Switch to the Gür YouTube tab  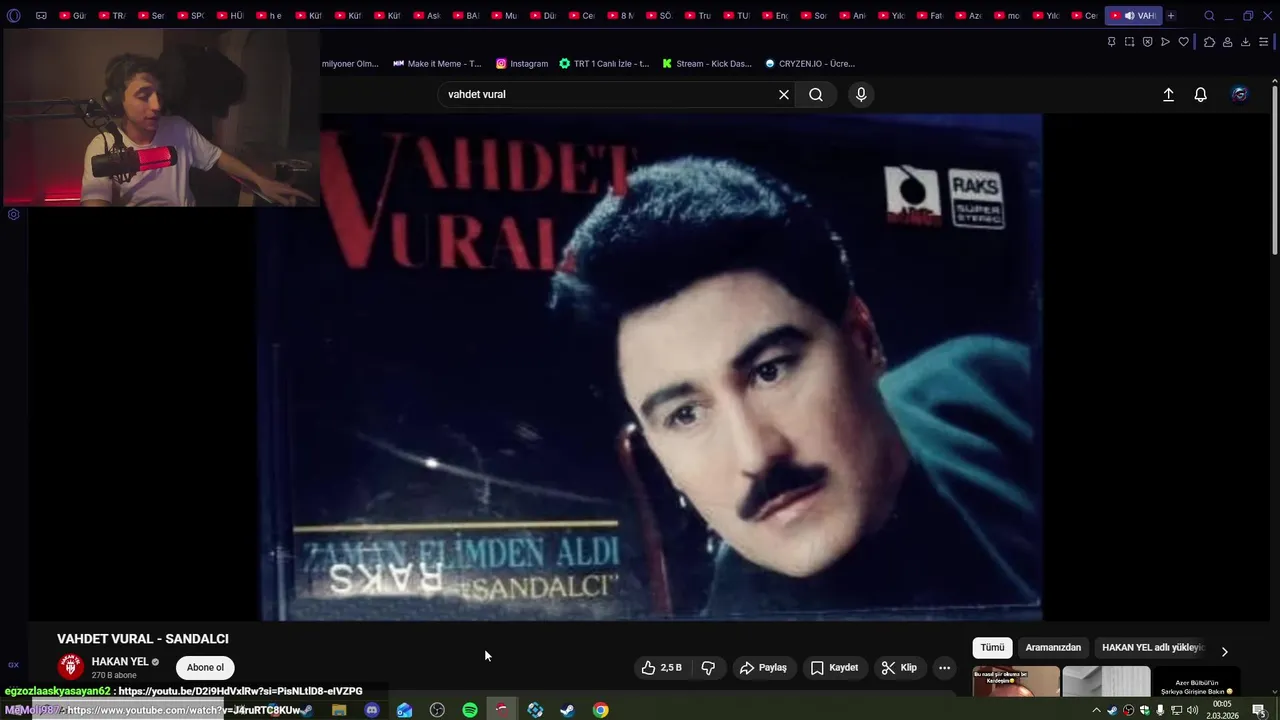72,15
